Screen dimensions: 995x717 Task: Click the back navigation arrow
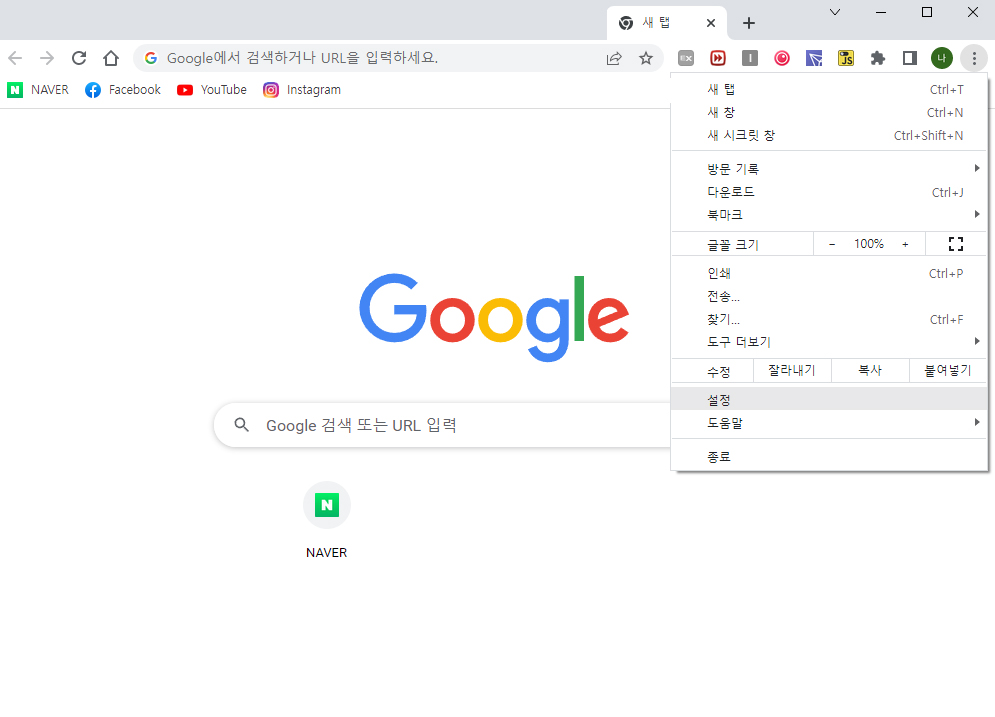[16, 57]
